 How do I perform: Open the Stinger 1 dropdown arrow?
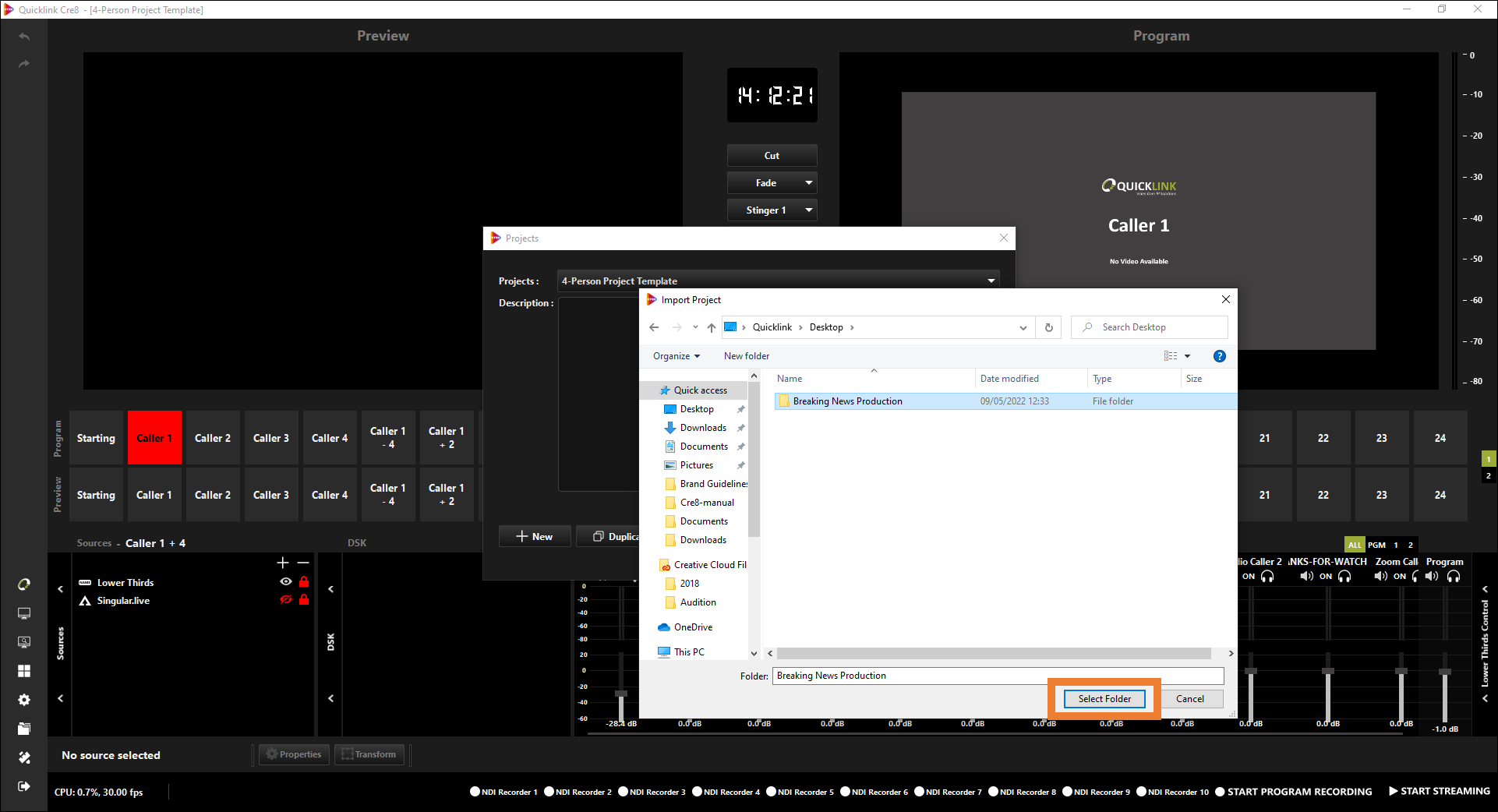coord(809,210)
